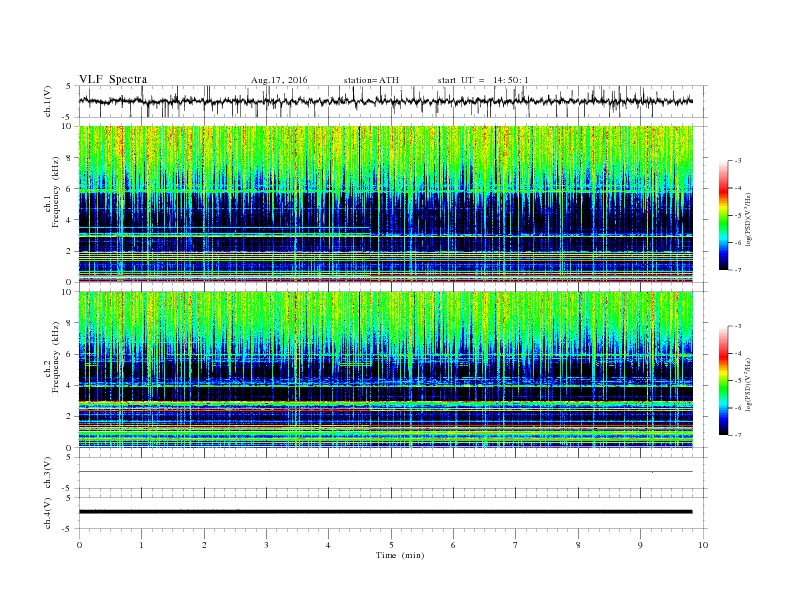This screenshot has height=612, width=792.
Task: Click the time-axis tick label "7"
Action: click(x=516, y=545)
